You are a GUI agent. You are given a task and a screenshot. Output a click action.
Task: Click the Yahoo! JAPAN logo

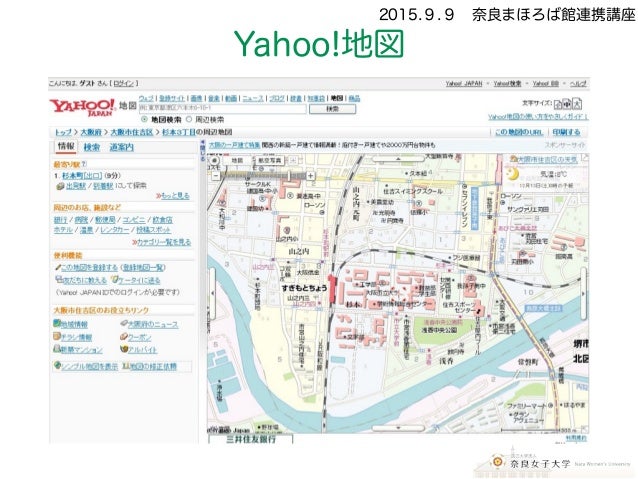pyautogui.click(x=82, y=107)
